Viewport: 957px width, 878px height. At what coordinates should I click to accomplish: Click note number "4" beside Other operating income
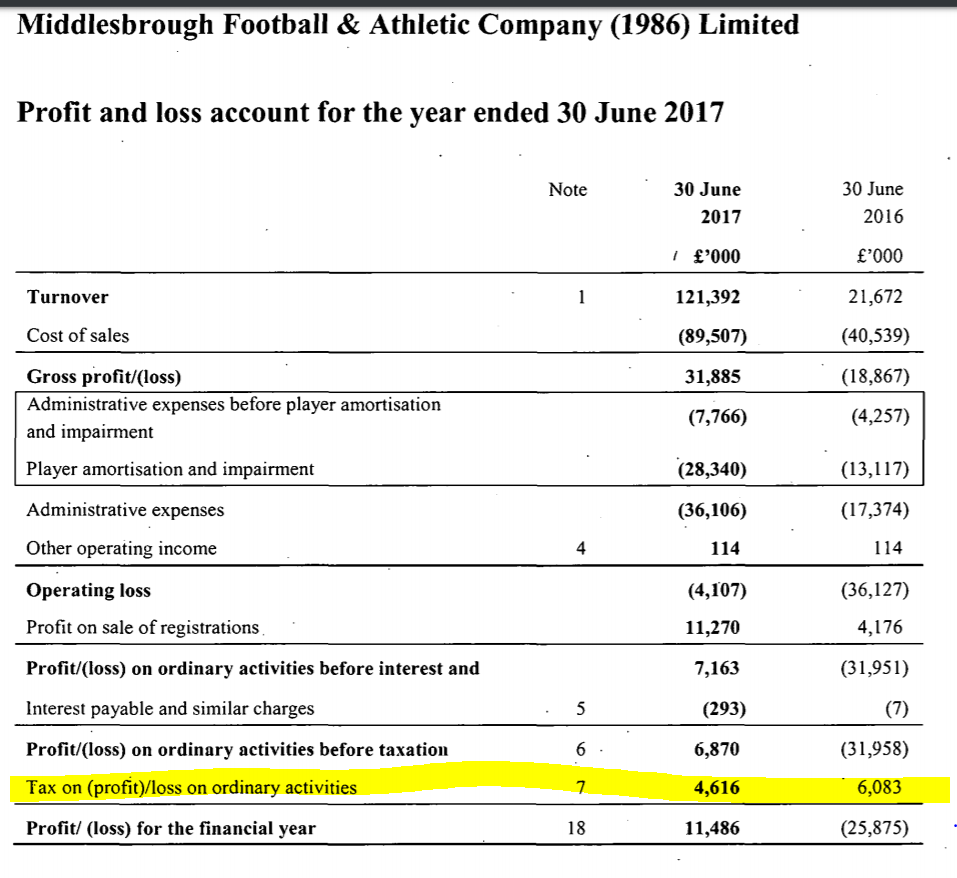coord(580,549)
